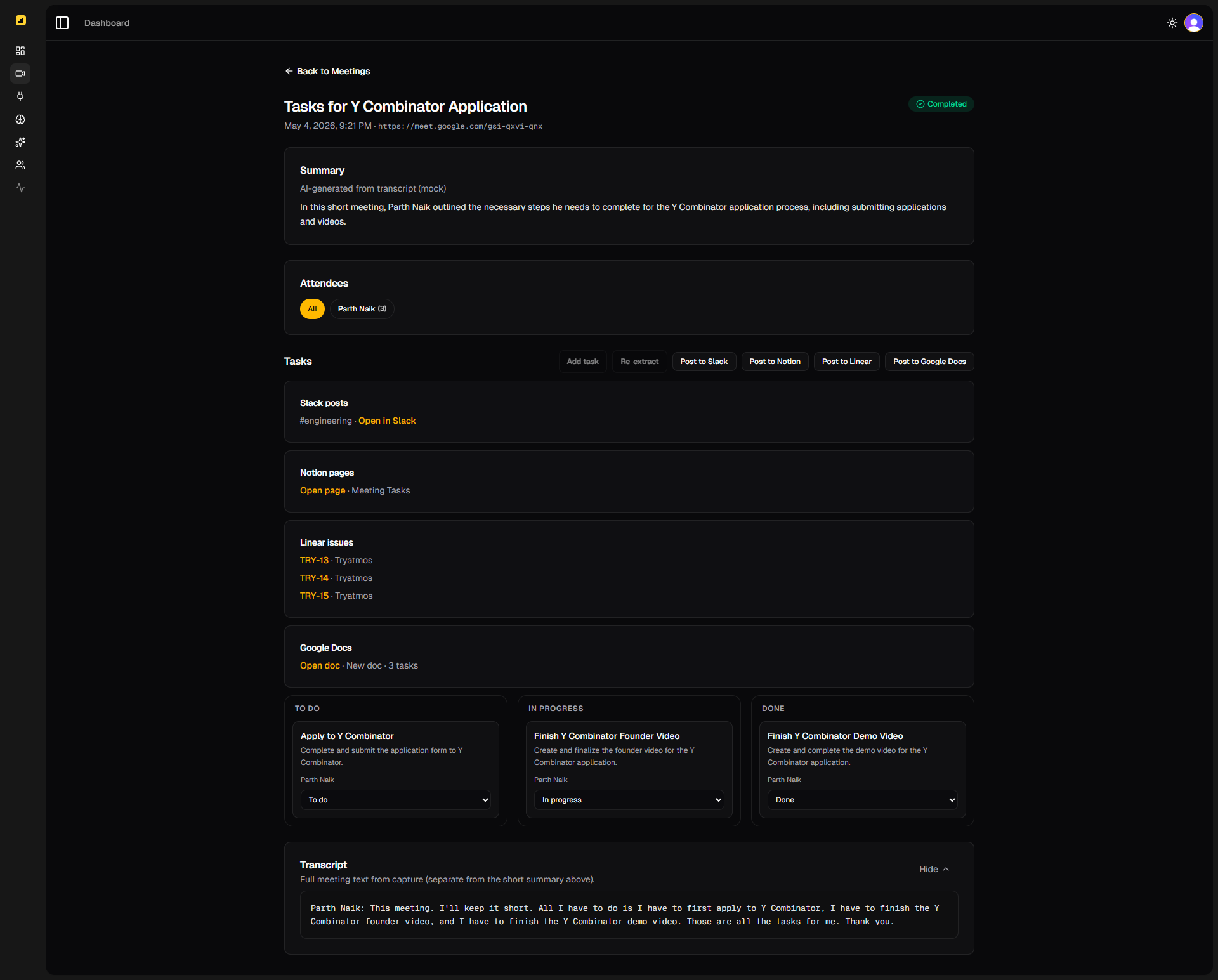
Task: Open the team people sidebar icon
Action: (20, 165)
